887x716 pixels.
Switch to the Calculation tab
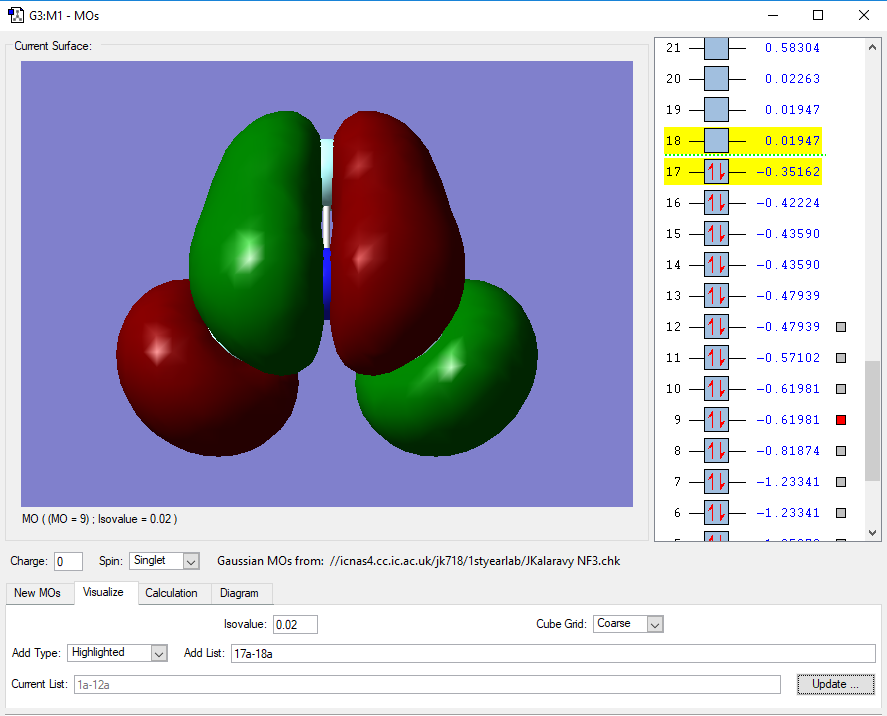171,593
